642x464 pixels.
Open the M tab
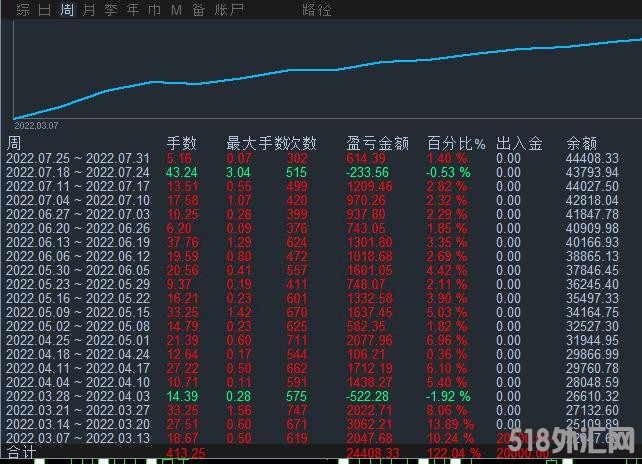176,9
